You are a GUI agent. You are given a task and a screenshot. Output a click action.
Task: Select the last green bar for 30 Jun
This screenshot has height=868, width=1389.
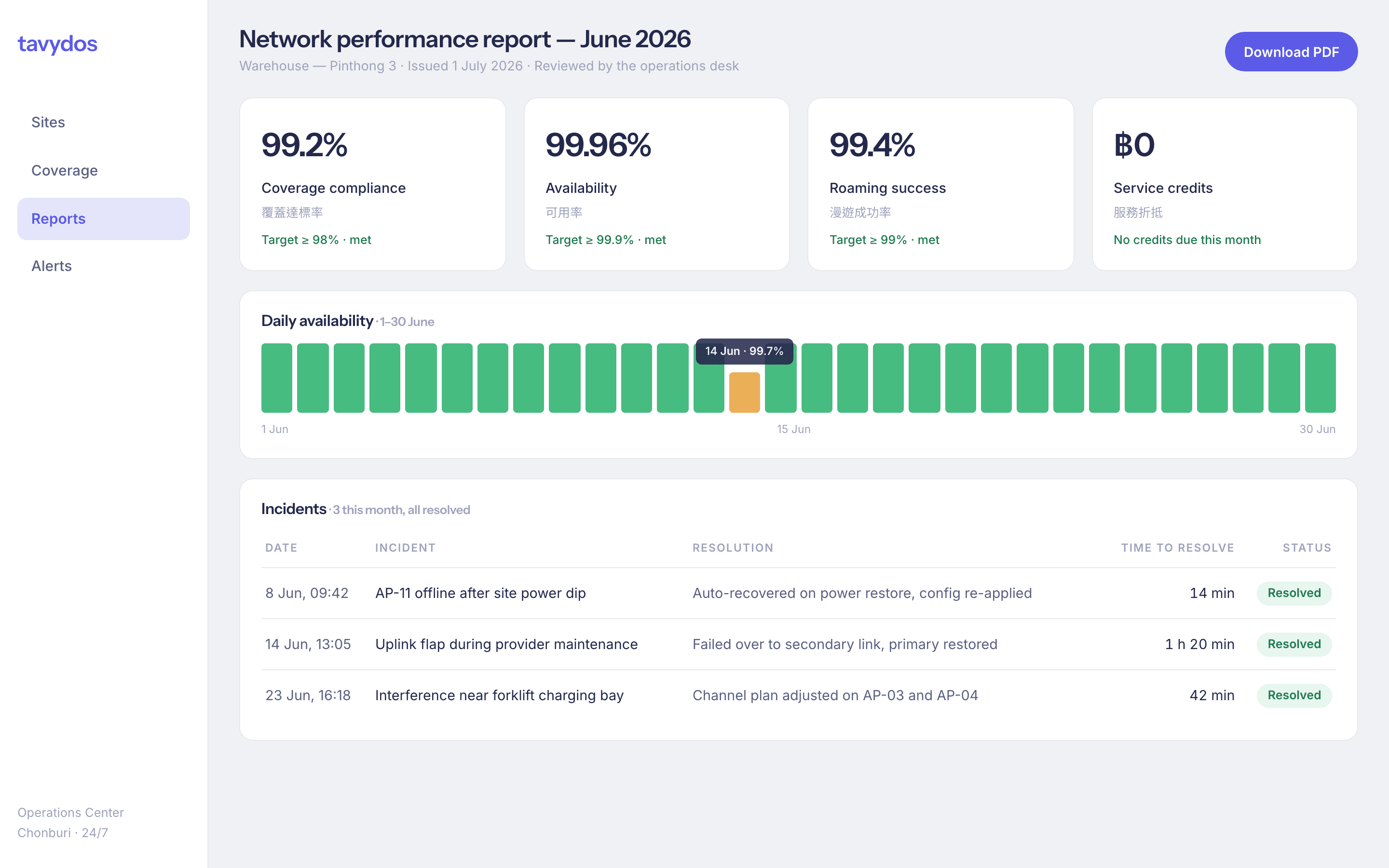click(x=1320, y=379)
